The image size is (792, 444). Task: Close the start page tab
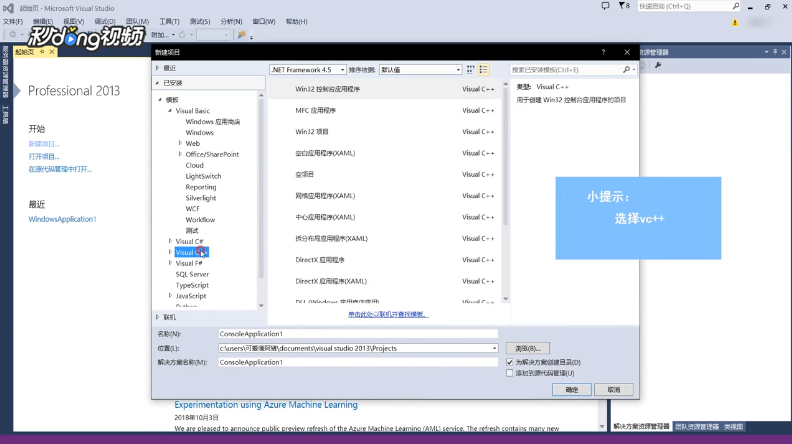(x=52, y=52)
